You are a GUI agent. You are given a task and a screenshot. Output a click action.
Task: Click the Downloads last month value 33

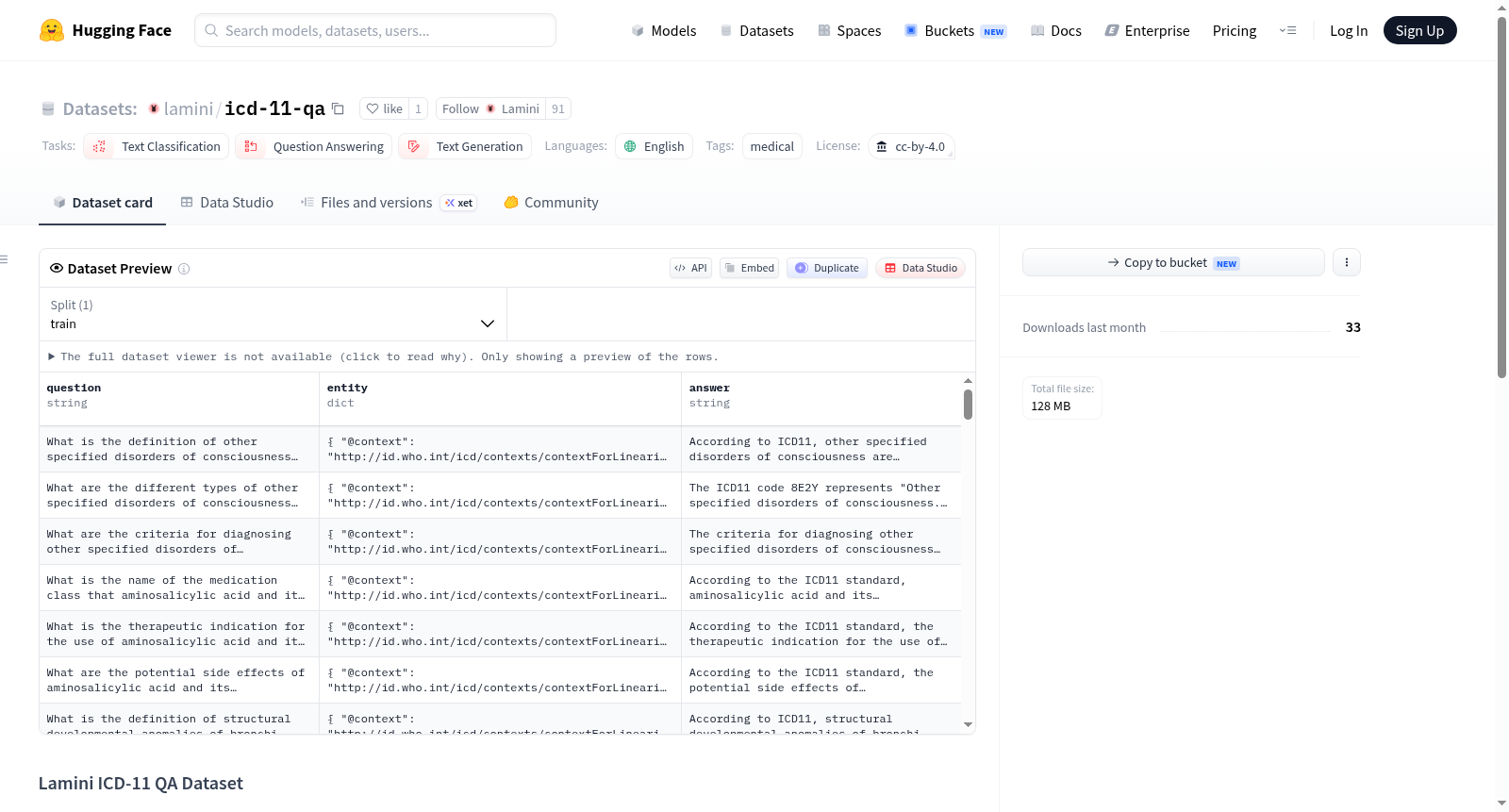click(1353, 327)
